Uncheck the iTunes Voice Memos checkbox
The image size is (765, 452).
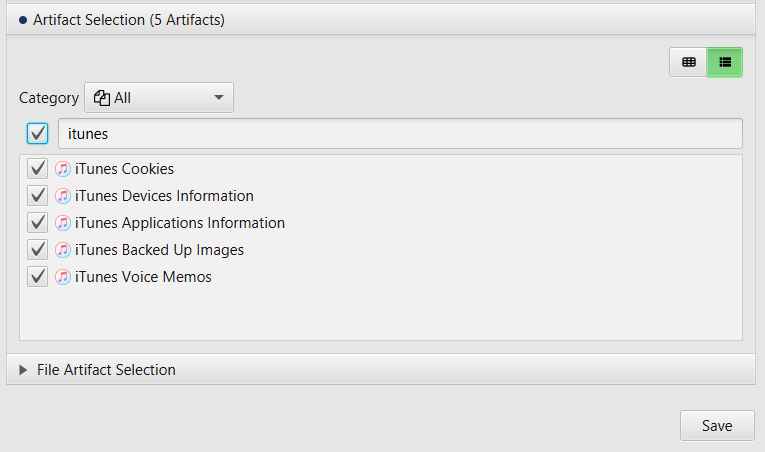(38, 277)
